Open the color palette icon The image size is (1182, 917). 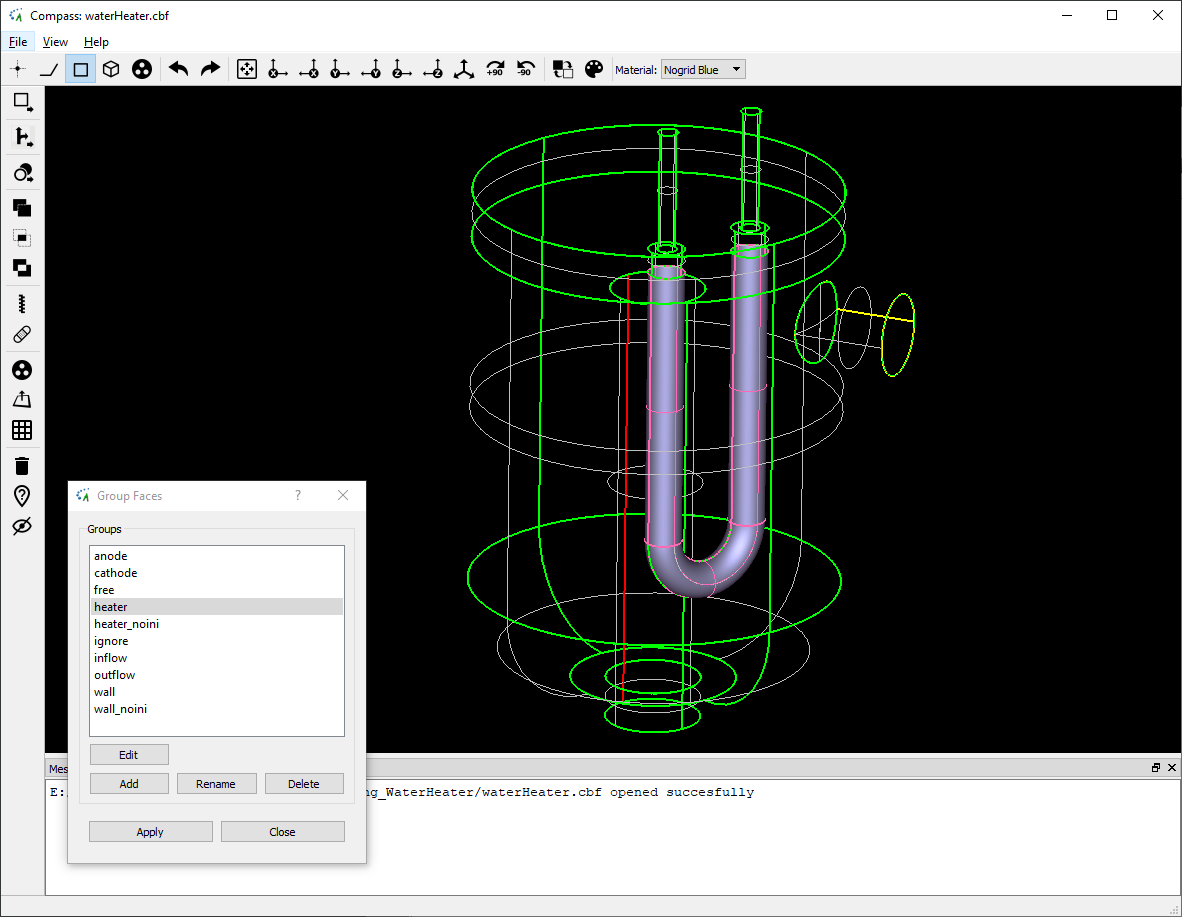(594, 69)
